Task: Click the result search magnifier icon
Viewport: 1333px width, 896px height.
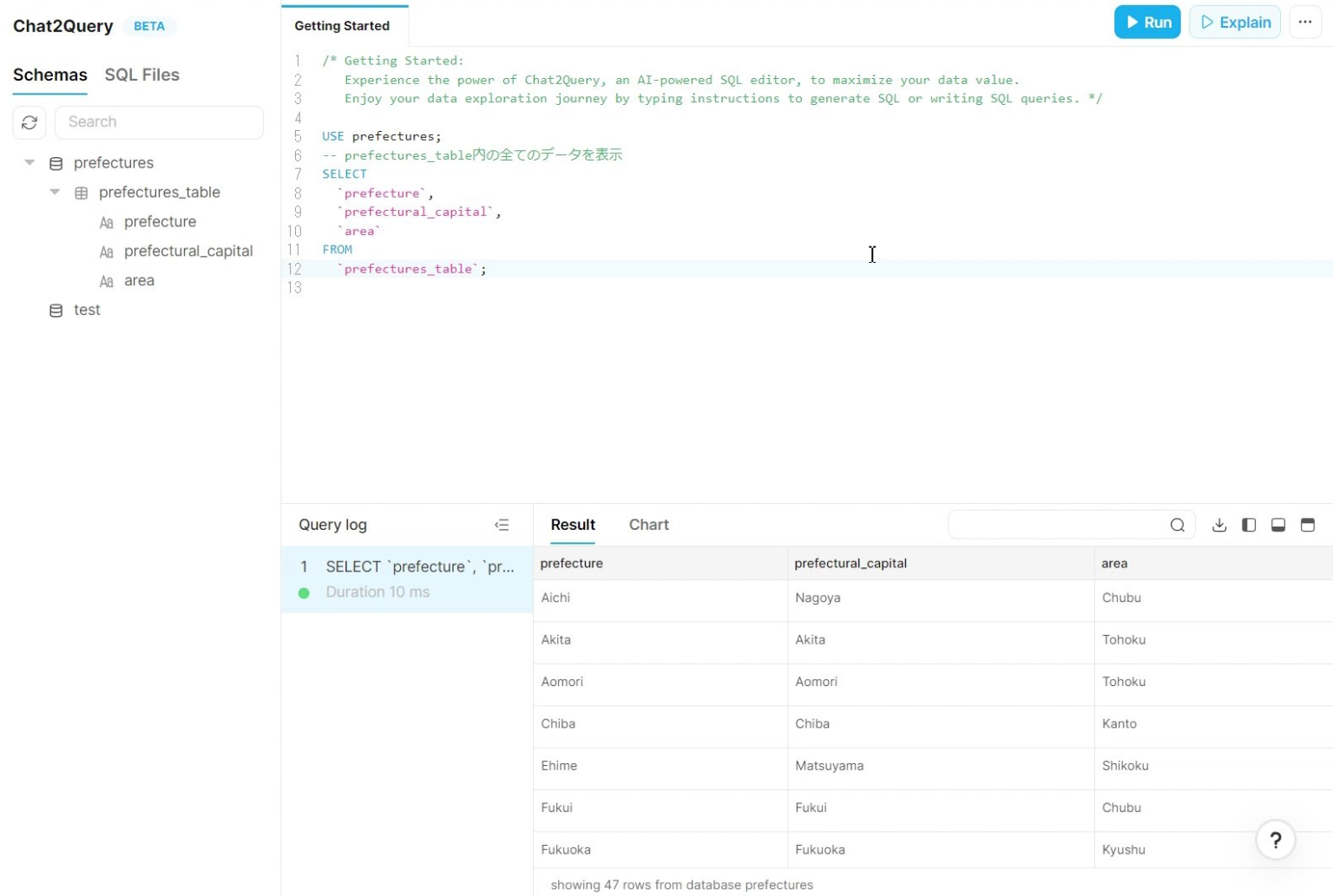Action: click(1178, 525)
